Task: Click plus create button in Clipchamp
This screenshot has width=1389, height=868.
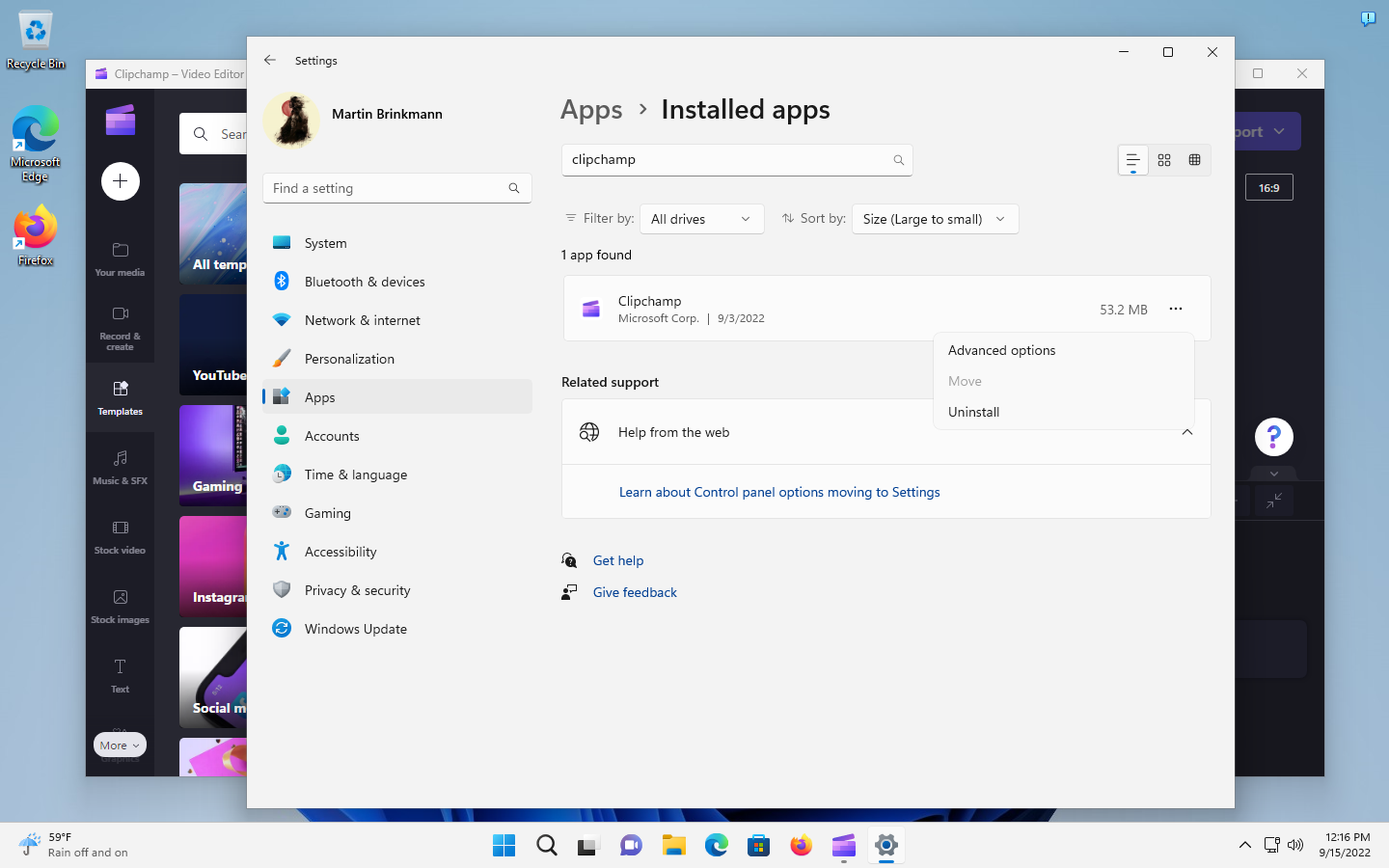Action: pos(121,181)
